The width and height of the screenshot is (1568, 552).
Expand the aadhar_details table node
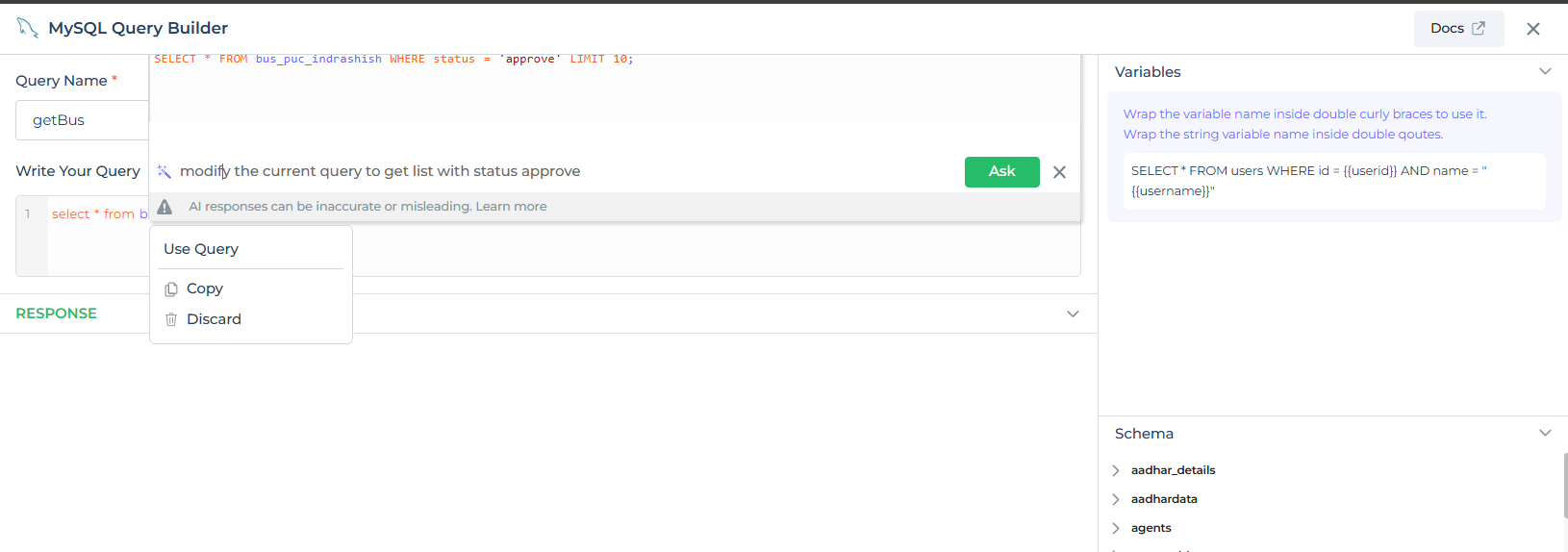(1116, 470)
